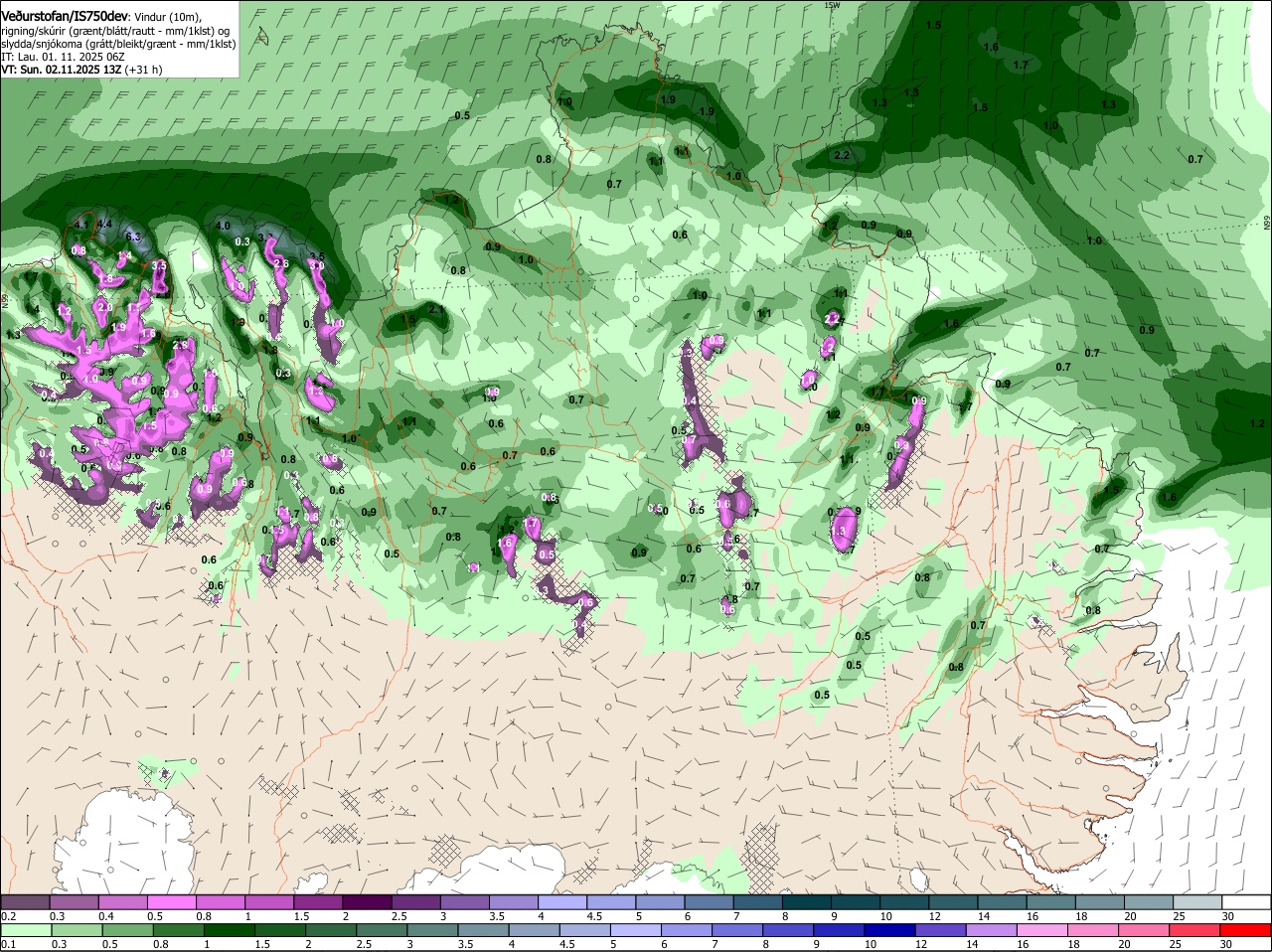Pick the darkest blue rain swatch labeled 10

click(890, 930)
